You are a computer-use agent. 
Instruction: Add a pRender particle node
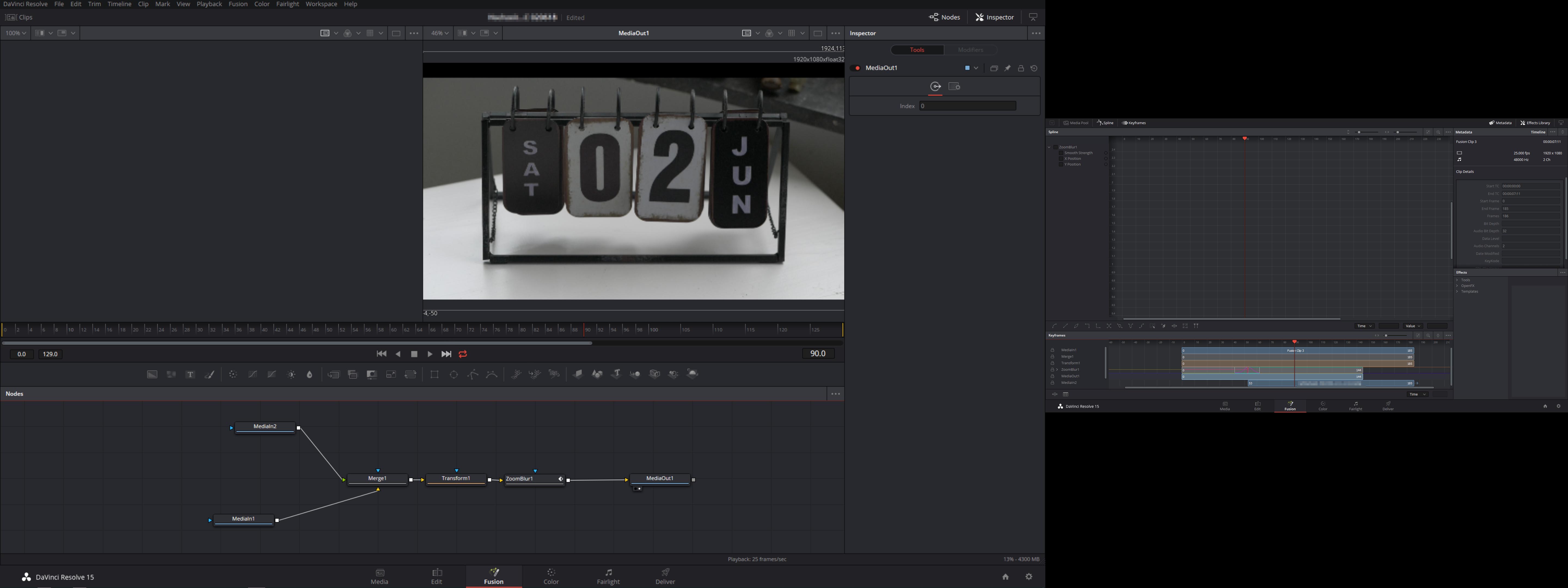[x=555, y=374]
